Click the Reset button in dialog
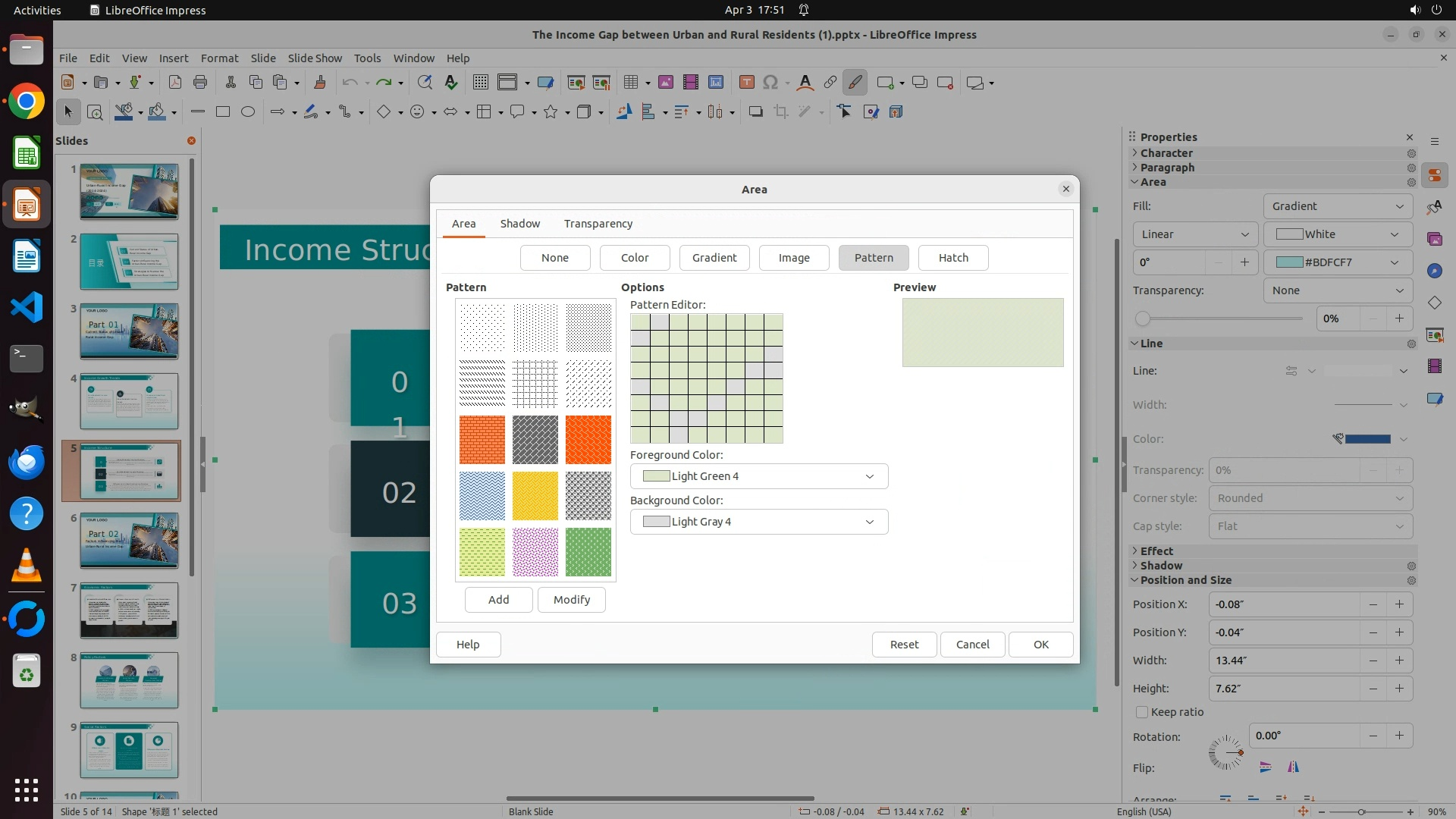Image resolution: width=1456 pixels, height=819 pixels. [904, 645]
